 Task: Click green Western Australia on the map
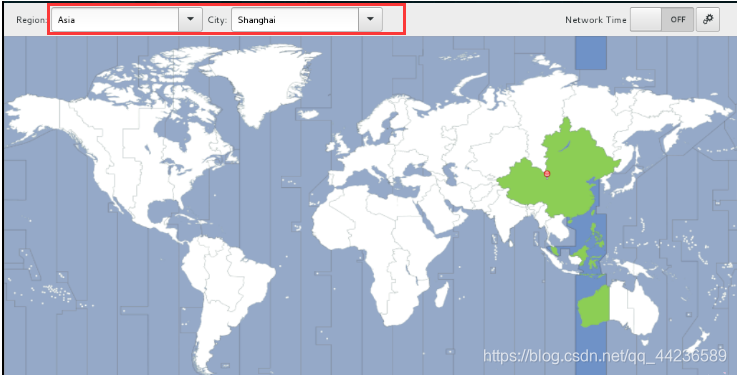click(x=593, y=305)
